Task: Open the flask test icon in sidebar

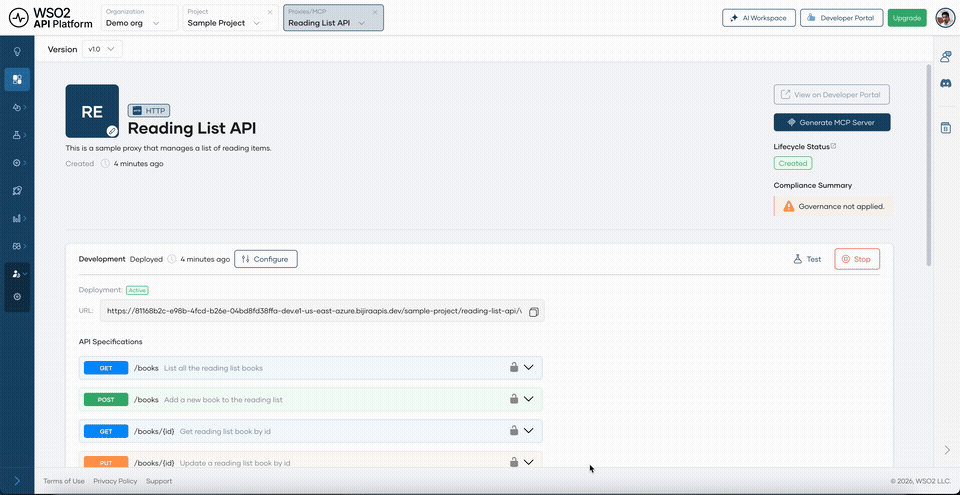Action: click(17, 135)
